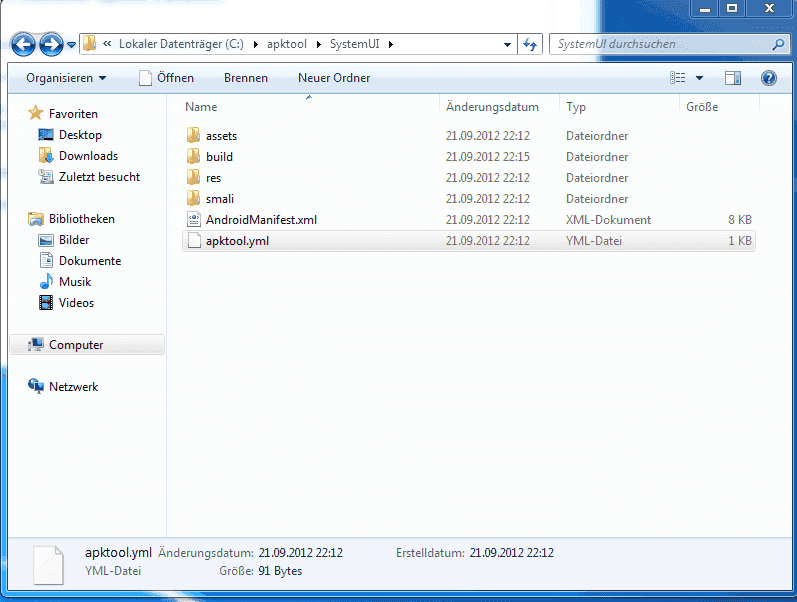797x602 pixels.
Task: Click the Netzwerk icon
Action: click(36, 386)
